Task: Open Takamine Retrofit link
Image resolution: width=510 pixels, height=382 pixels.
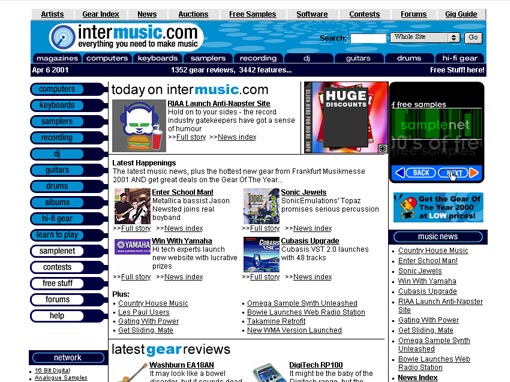Action: pos(276,321)
